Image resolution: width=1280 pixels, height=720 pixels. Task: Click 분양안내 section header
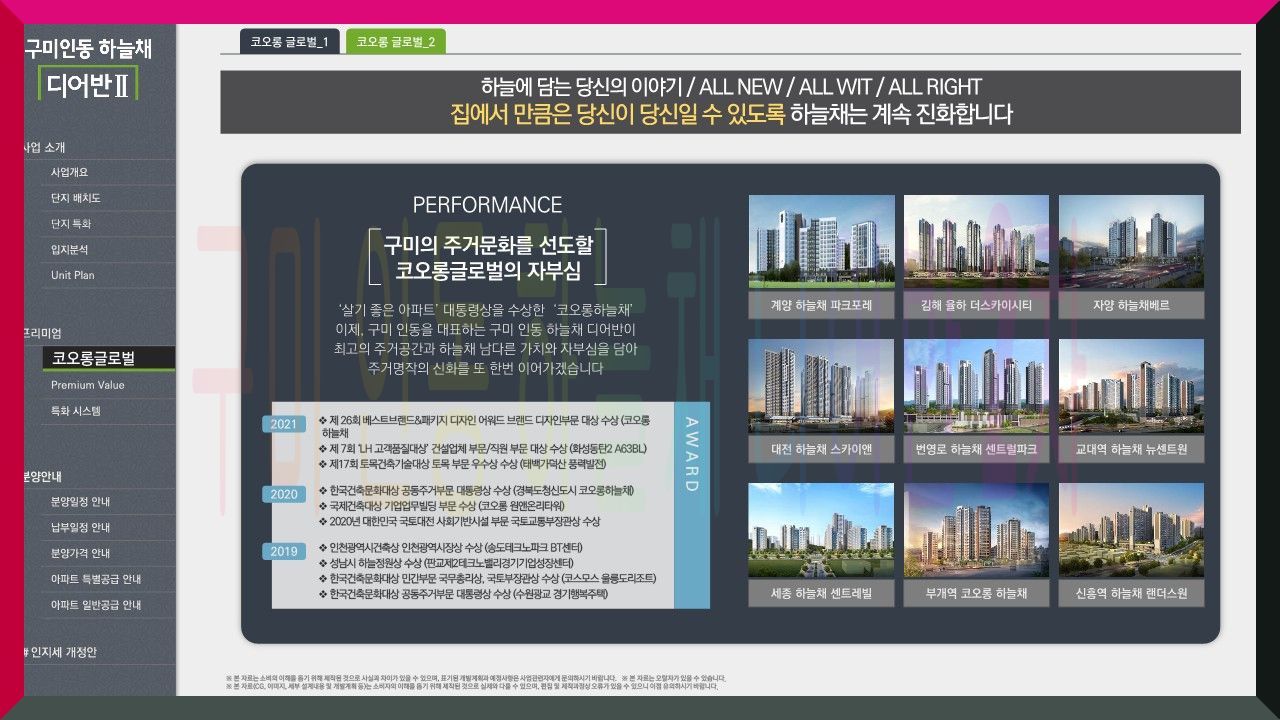pos(45,477)
